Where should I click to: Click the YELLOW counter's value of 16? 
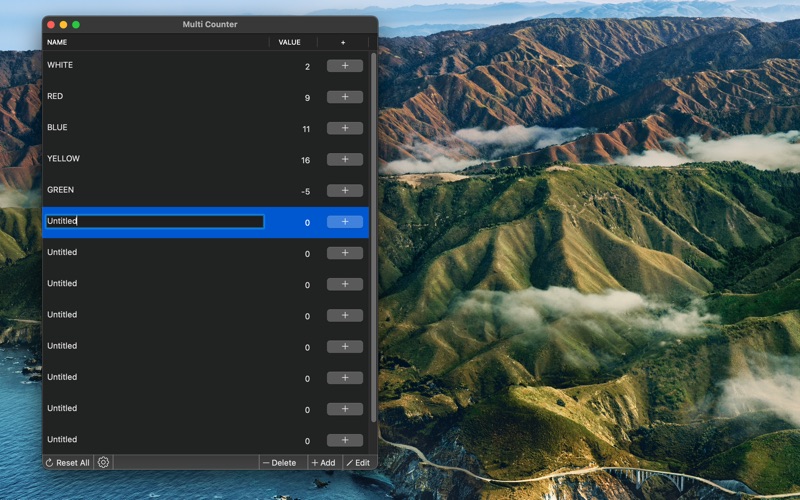305,160
